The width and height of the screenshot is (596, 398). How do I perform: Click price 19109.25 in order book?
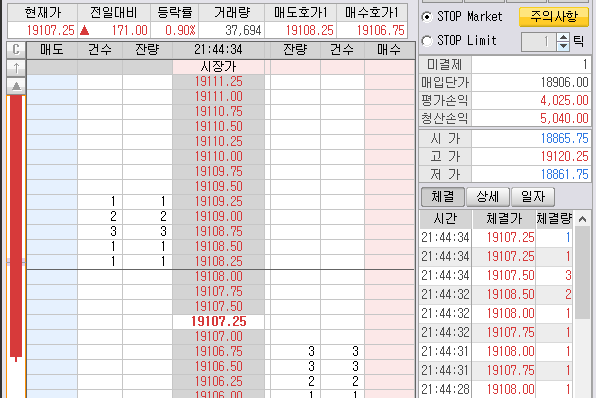point(219,201)
